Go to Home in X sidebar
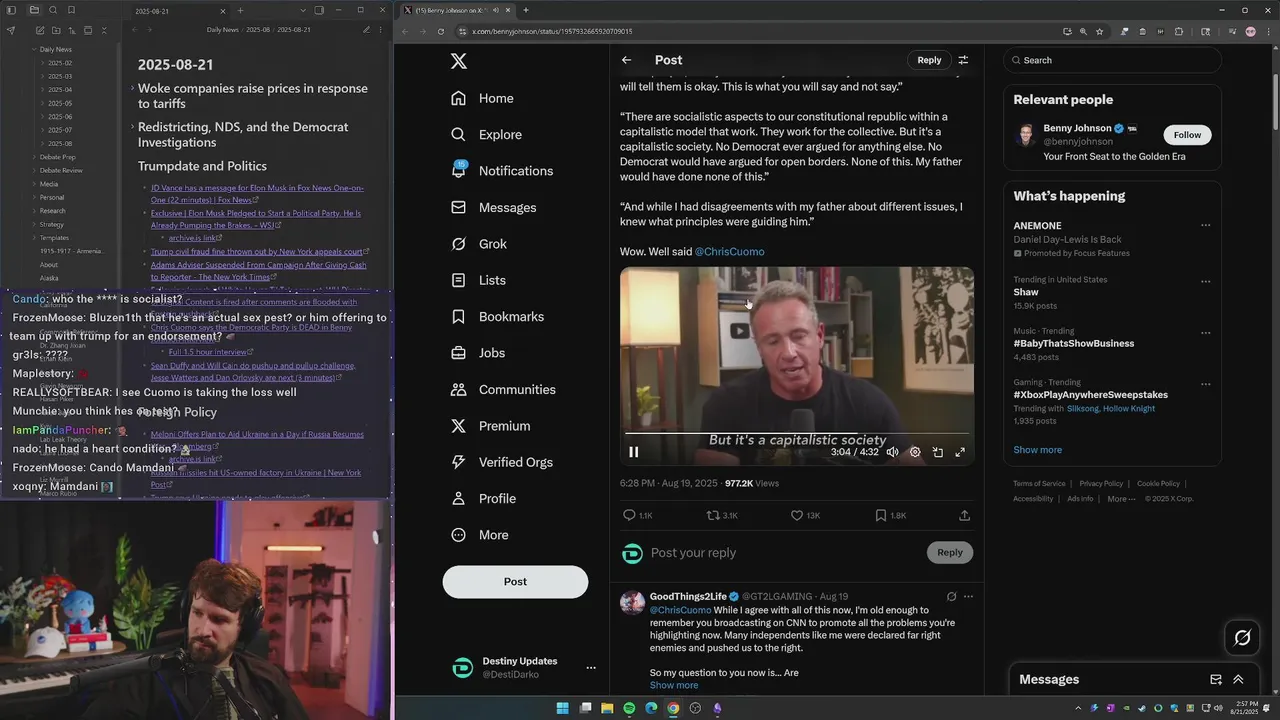Screen dimensions: 1280x720 482,98
